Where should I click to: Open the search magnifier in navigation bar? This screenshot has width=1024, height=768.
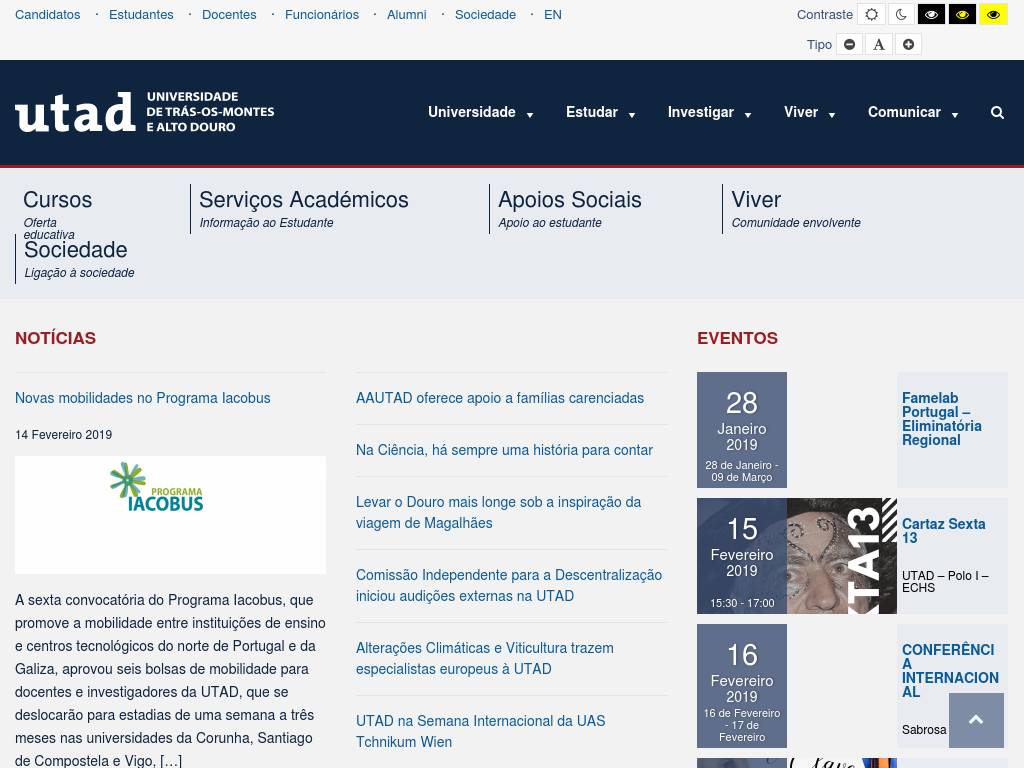(997, 113)
